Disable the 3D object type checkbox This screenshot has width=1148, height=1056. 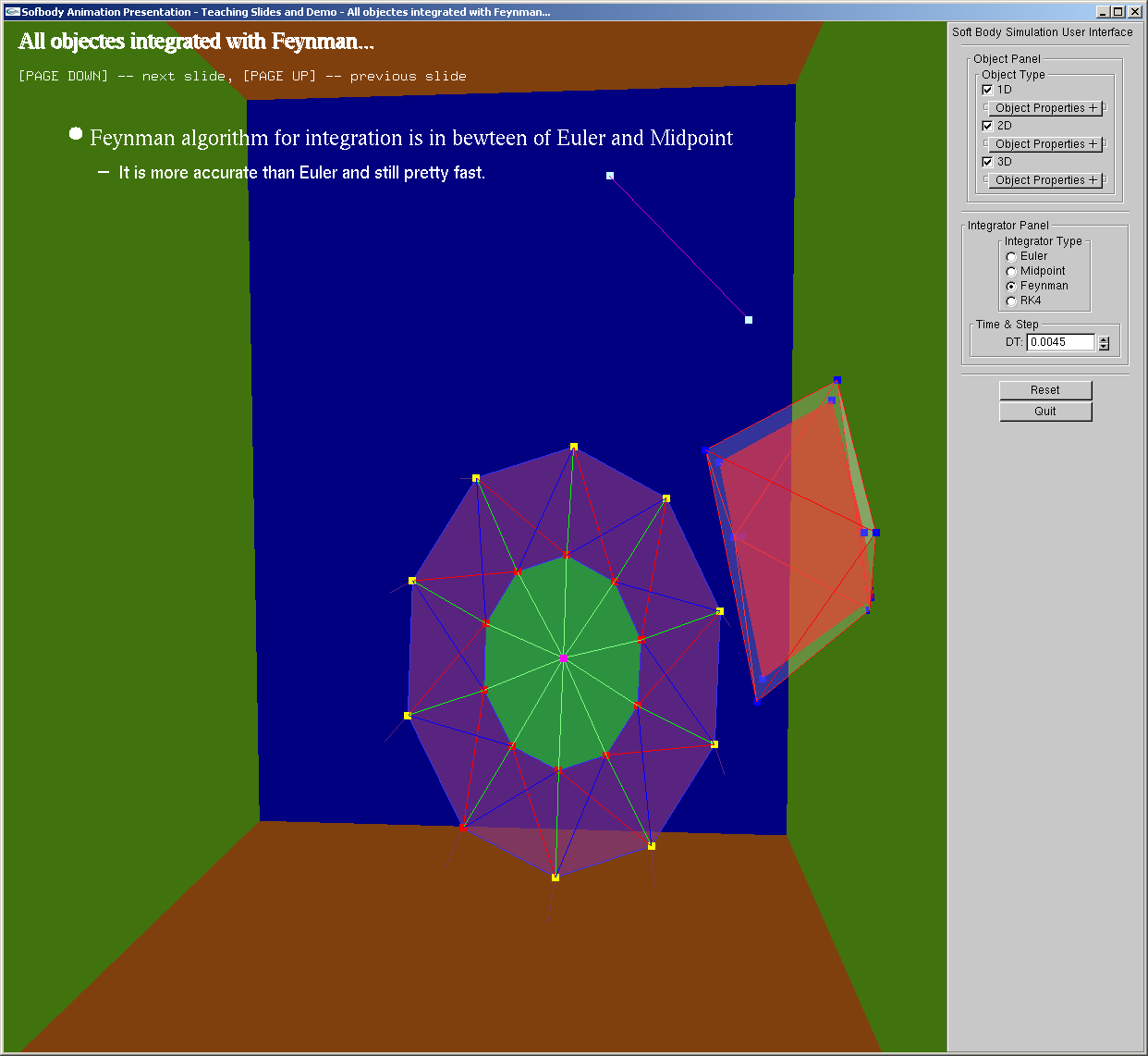click(x=987, y=162)
